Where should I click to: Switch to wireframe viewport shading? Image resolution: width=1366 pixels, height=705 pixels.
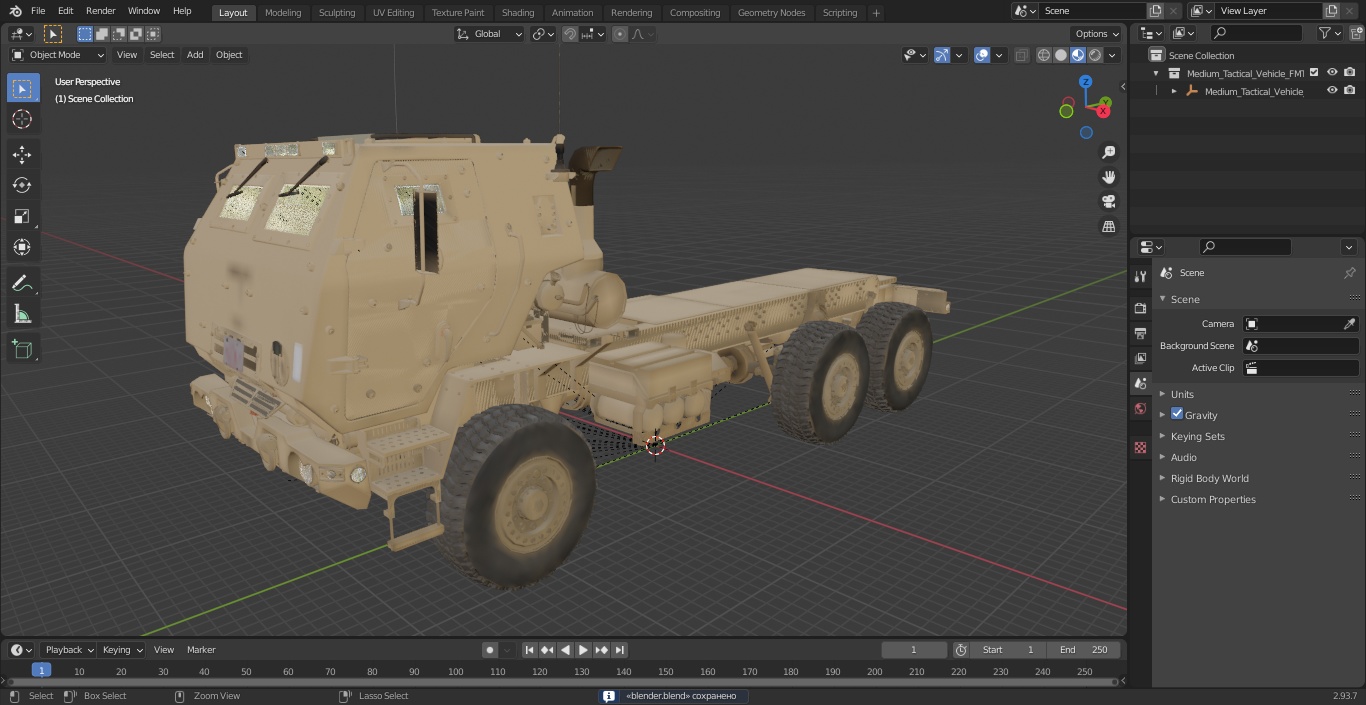(1044, 56)
